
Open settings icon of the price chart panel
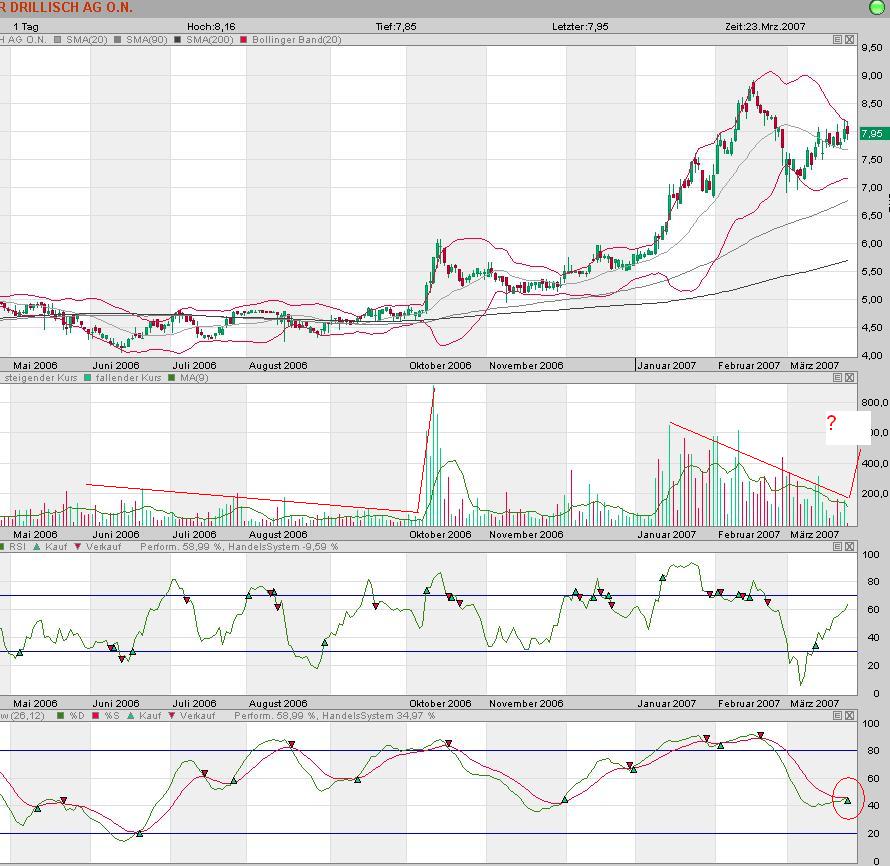(x=837, y=40)
